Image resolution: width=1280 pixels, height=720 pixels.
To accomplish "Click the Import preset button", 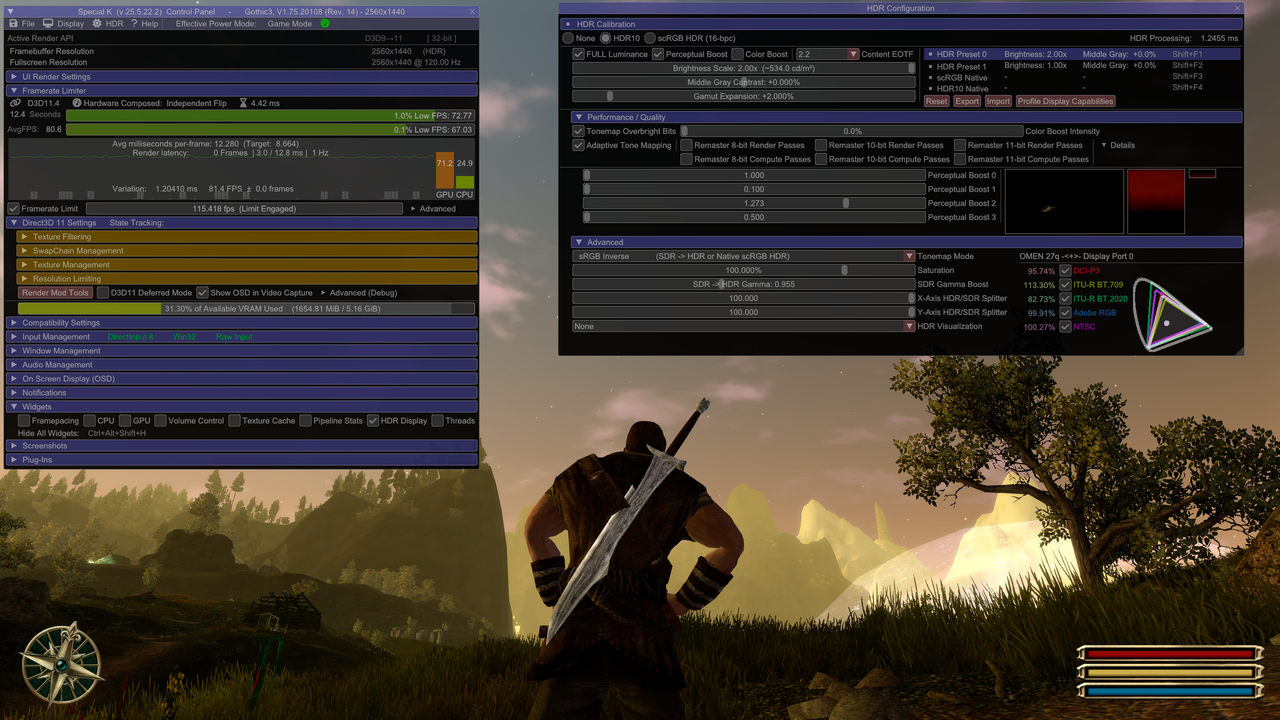I will pos(998,101).
